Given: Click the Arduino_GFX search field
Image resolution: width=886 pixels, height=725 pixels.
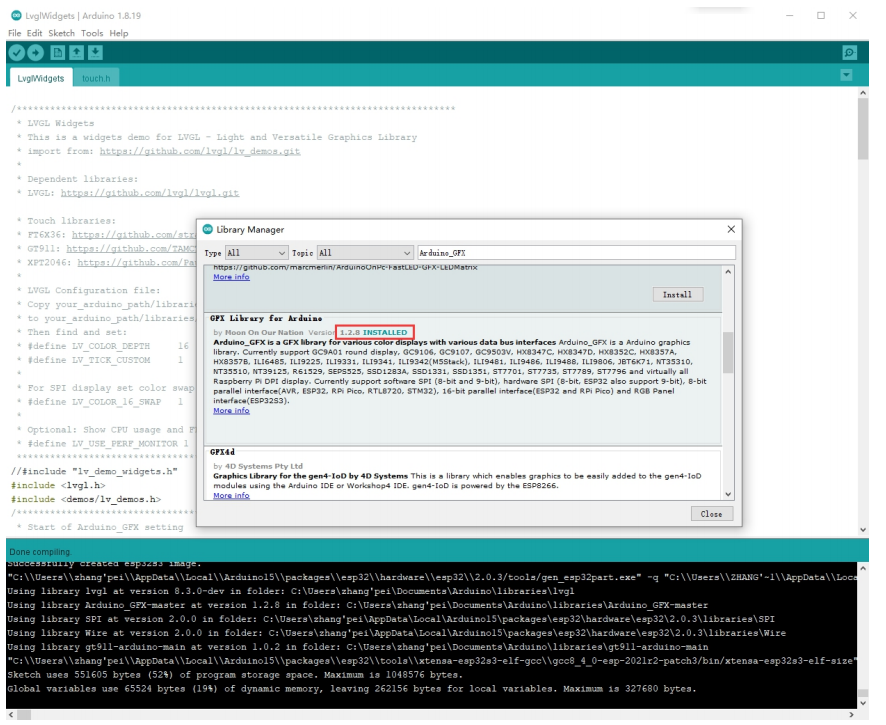Looking at the screenshot, I should pyautogui.click(x=575, y=253).
